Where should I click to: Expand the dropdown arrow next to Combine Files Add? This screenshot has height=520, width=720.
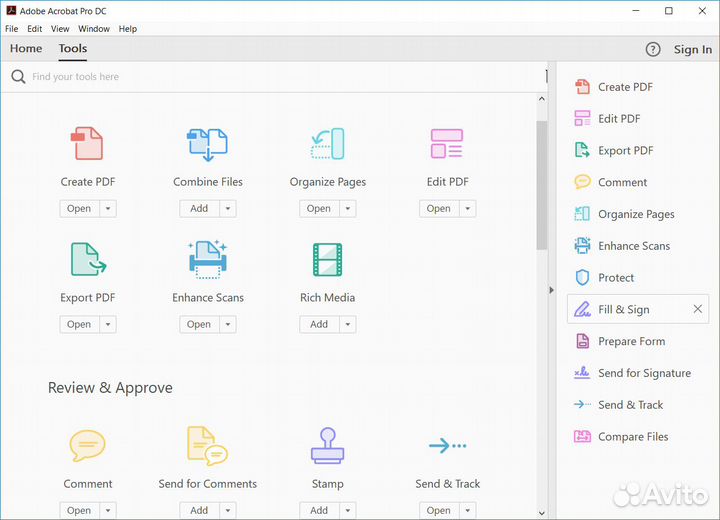[x=228, y=209]
